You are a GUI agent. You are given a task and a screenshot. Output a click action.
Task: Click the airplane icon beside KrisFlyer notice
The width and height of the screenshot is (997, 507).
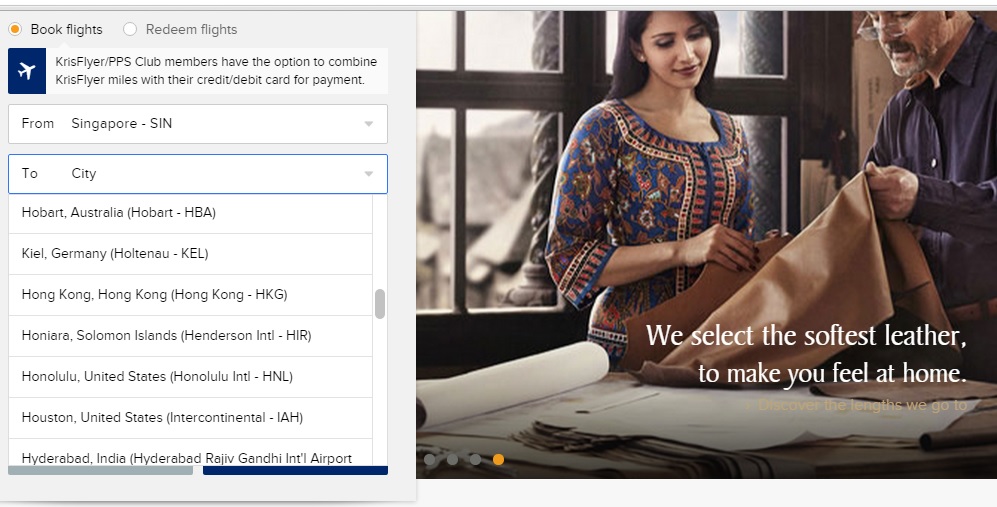[27, 71]
